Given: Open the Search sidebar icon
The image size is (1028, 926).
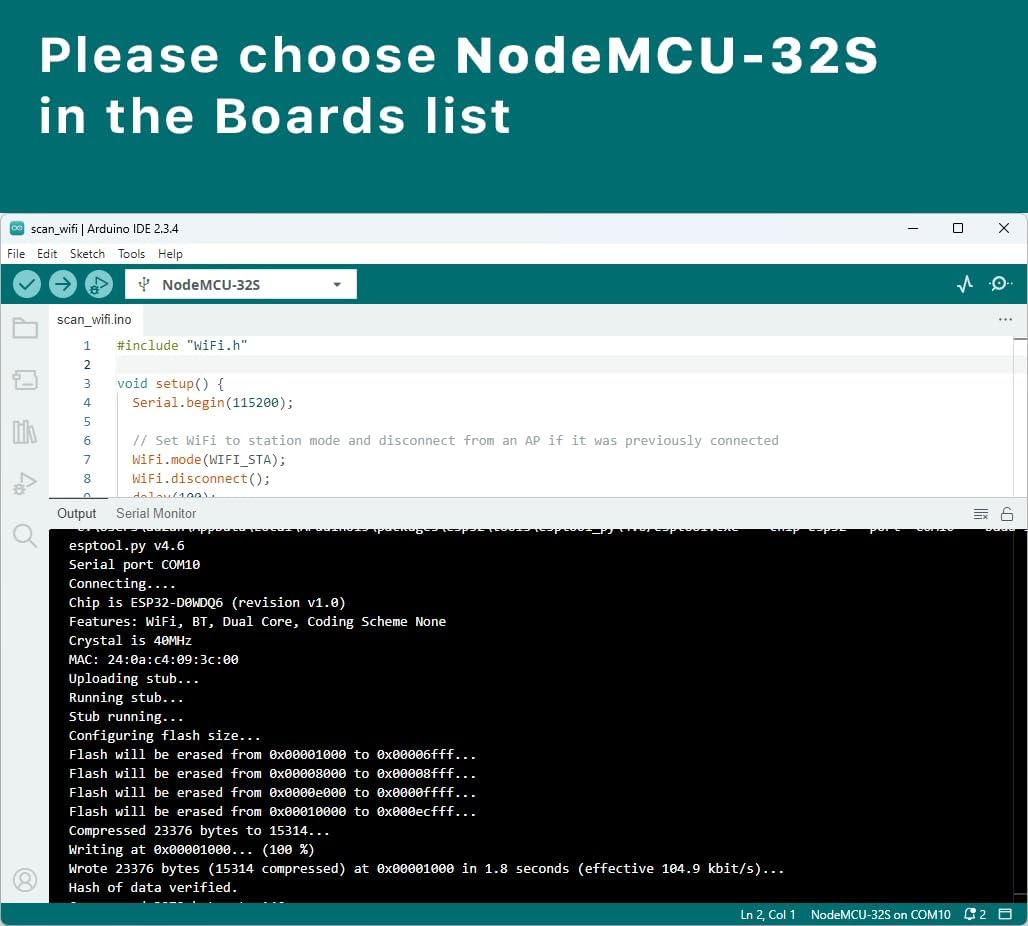Looking at the screenshot, I should coord(25,536).
